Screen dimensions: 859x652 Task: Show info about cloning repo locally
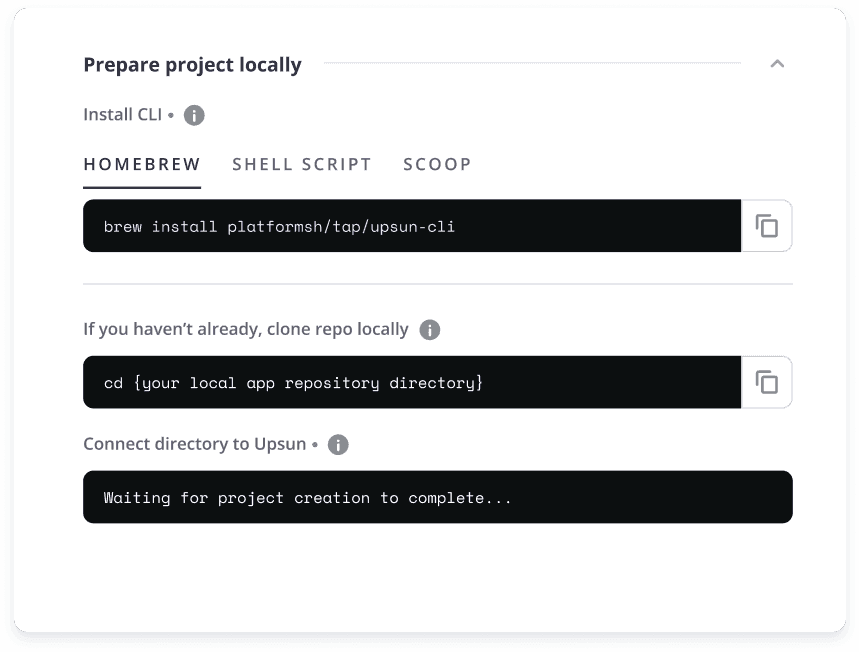pos(430,330)
